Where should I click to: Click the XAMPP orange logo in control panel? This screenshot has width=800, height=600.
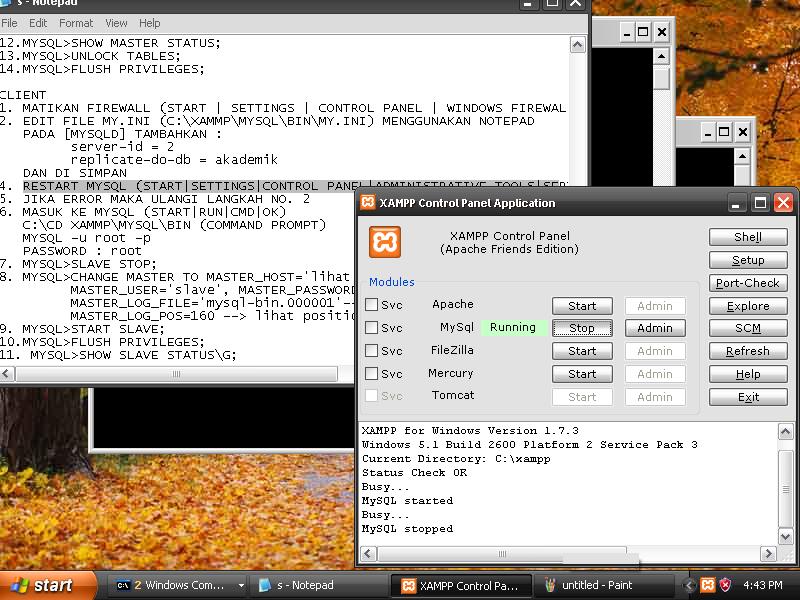coord(385,242)
